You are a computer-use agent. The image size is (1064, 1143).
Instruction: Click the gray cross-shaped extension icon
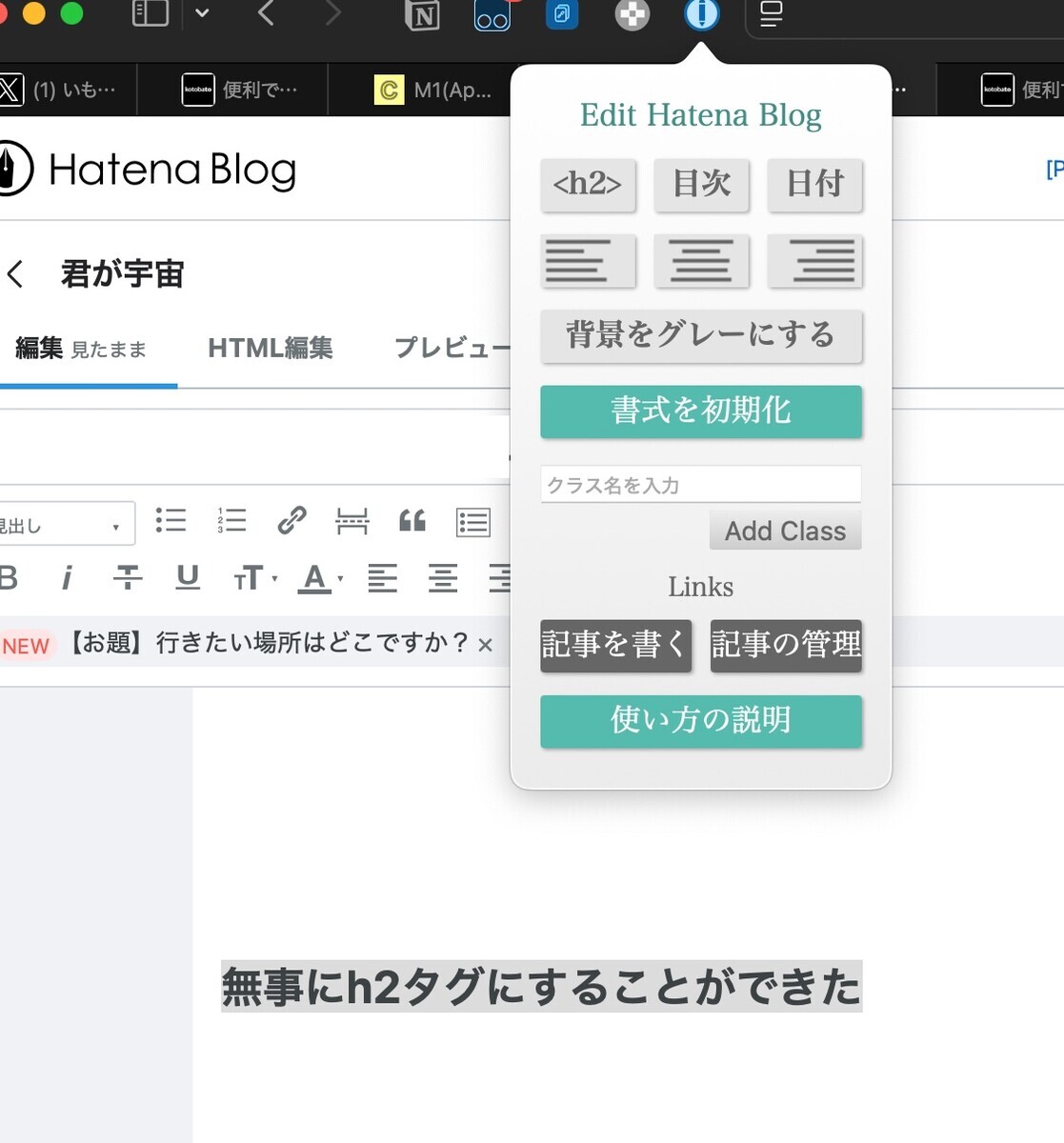pos(632,14)
